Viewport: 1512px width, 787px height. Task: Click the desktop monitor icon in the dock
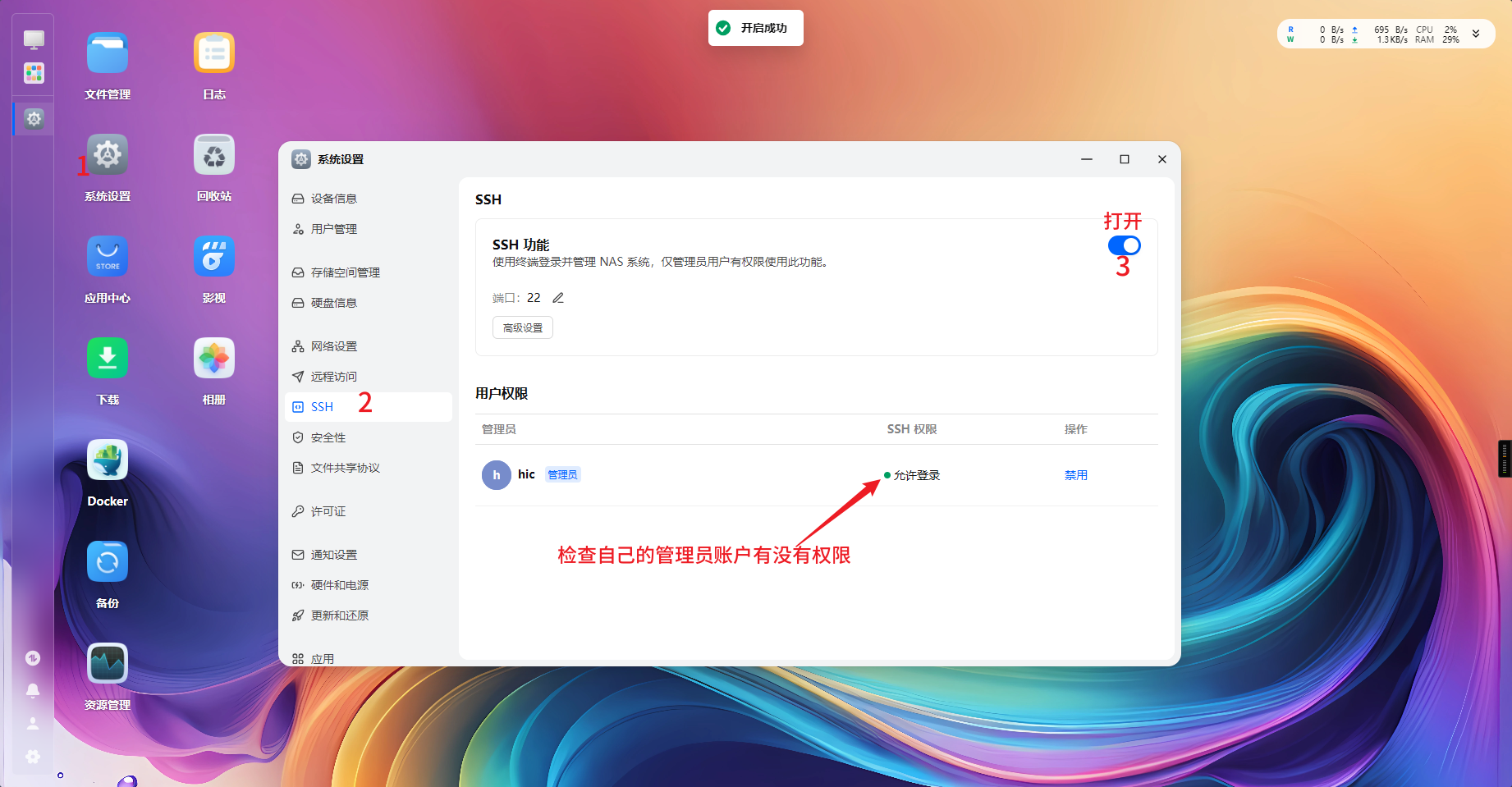pyautogui.click(x=34, y=39)
